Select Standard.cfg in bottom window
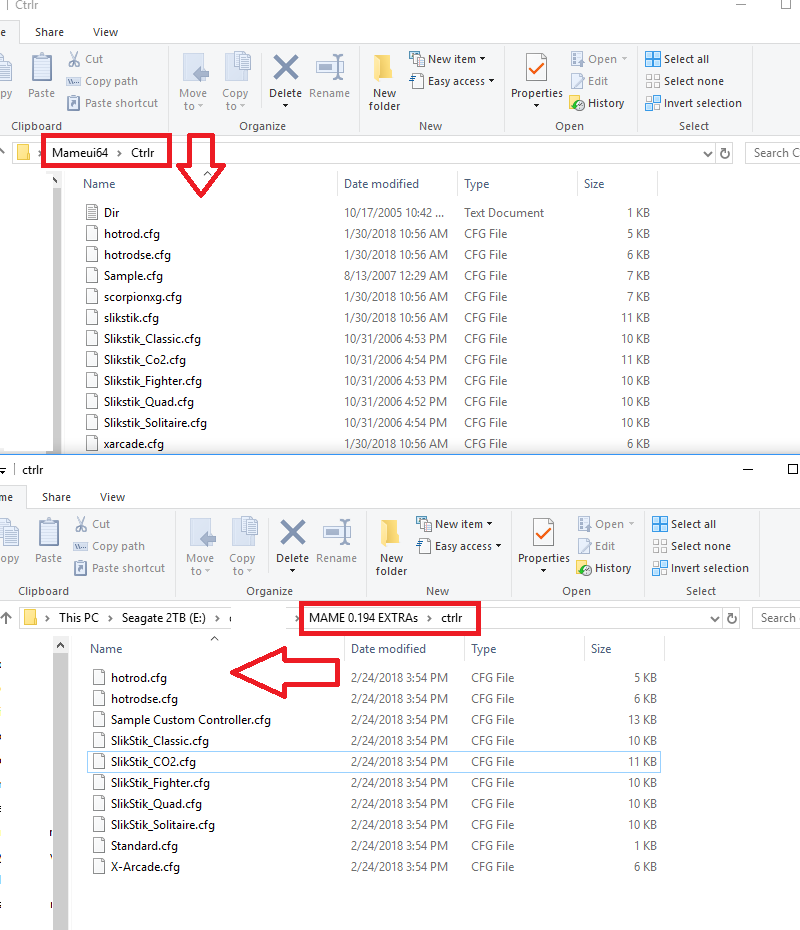Image resolution: width=800 pixels, height=930 pixels. click(144, 846)
